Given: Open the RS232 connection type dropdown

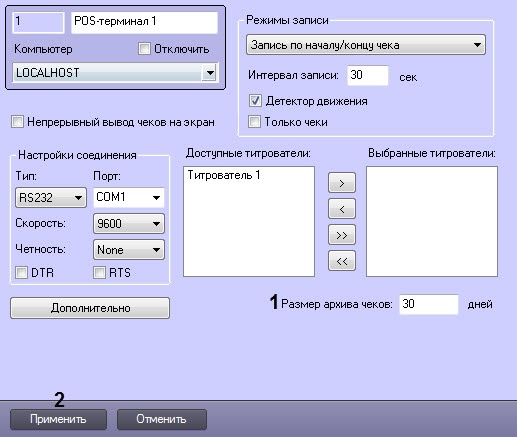Looking at the screenshot, I should click(x=51, y=197).
